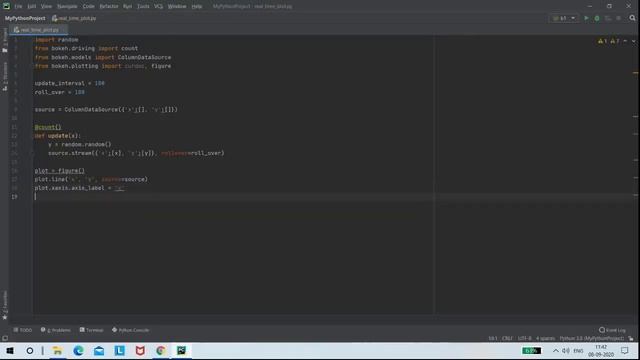Open the Favorites tool window sidebar tab

tap(5, 304)
